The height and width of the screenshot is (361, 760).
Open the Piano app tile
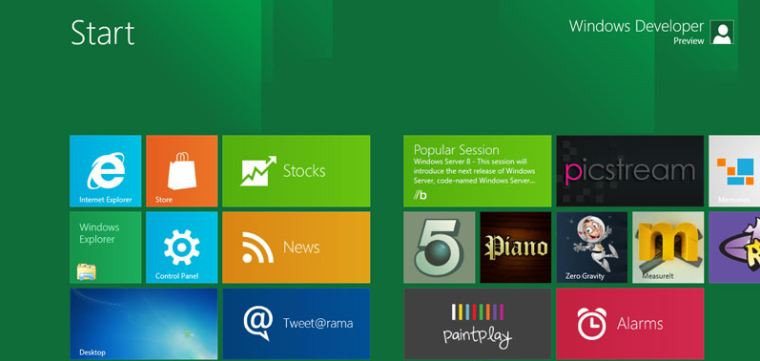click(516, 247)
